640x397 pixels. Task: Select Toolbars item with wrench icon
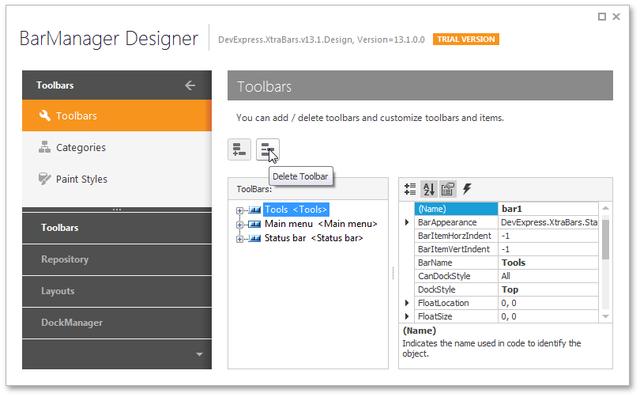117,116
